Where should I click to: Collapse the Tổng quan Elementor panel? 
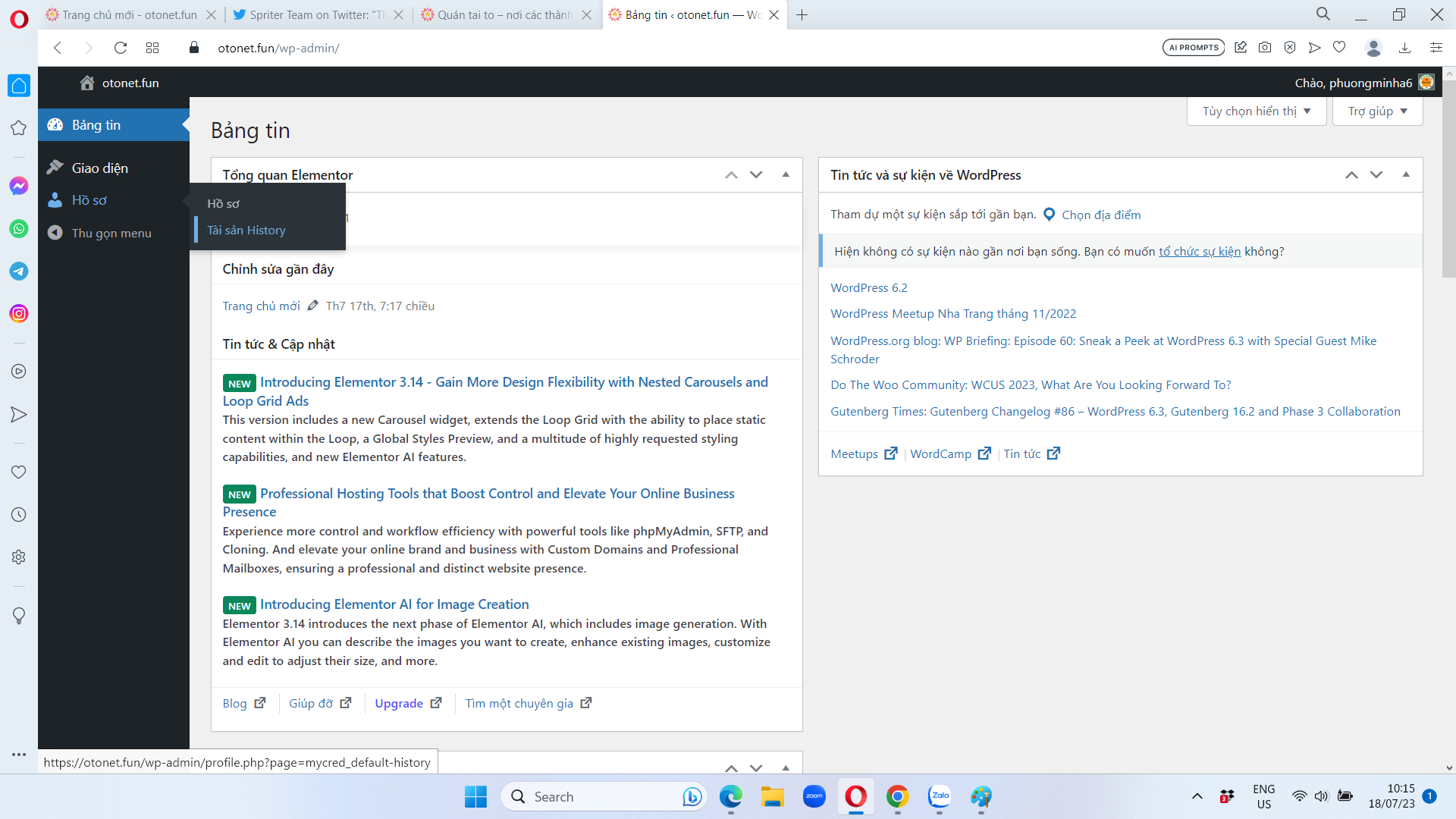point(786,174)
